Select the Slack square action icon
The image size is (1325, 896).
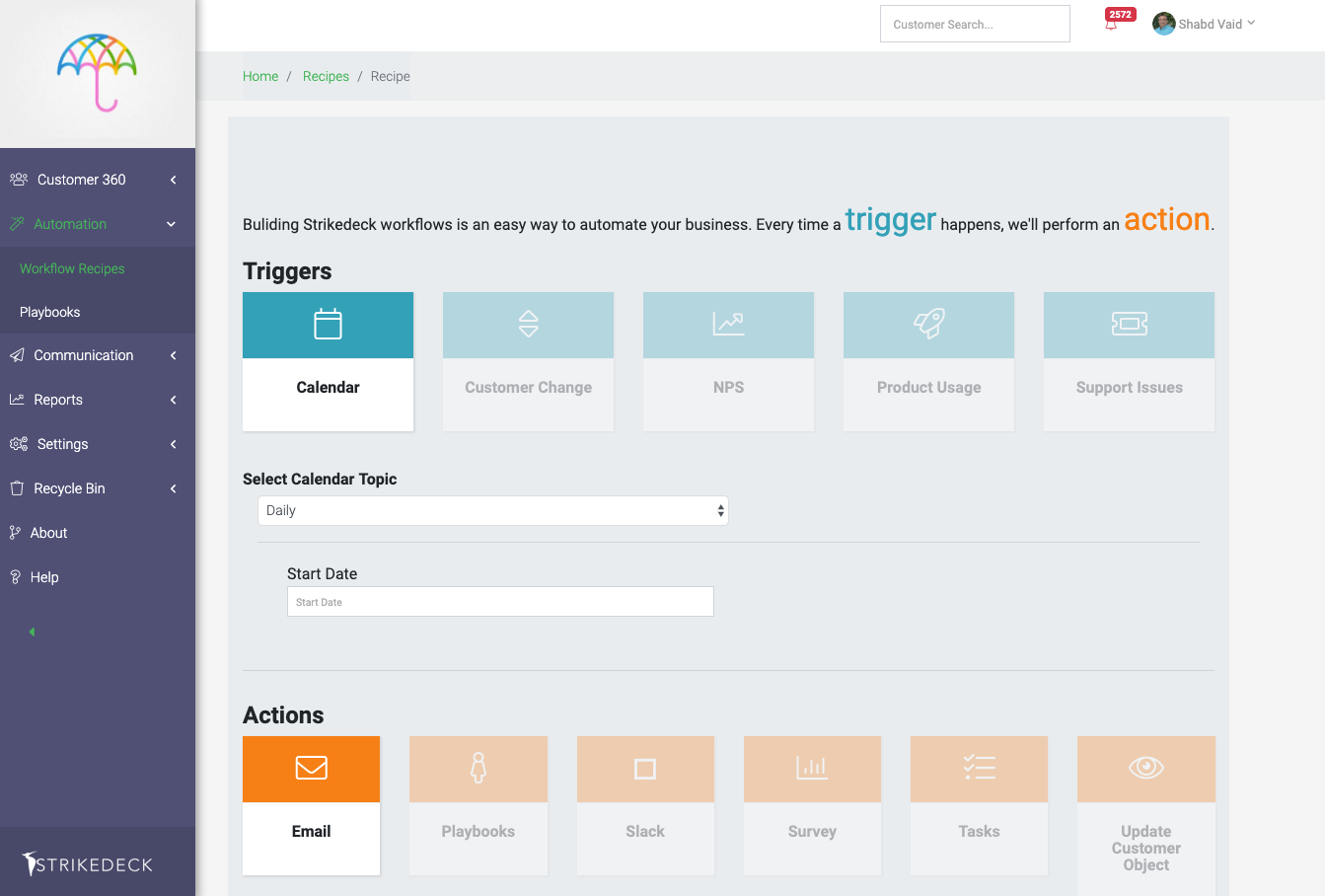click(x=645, y=769)
